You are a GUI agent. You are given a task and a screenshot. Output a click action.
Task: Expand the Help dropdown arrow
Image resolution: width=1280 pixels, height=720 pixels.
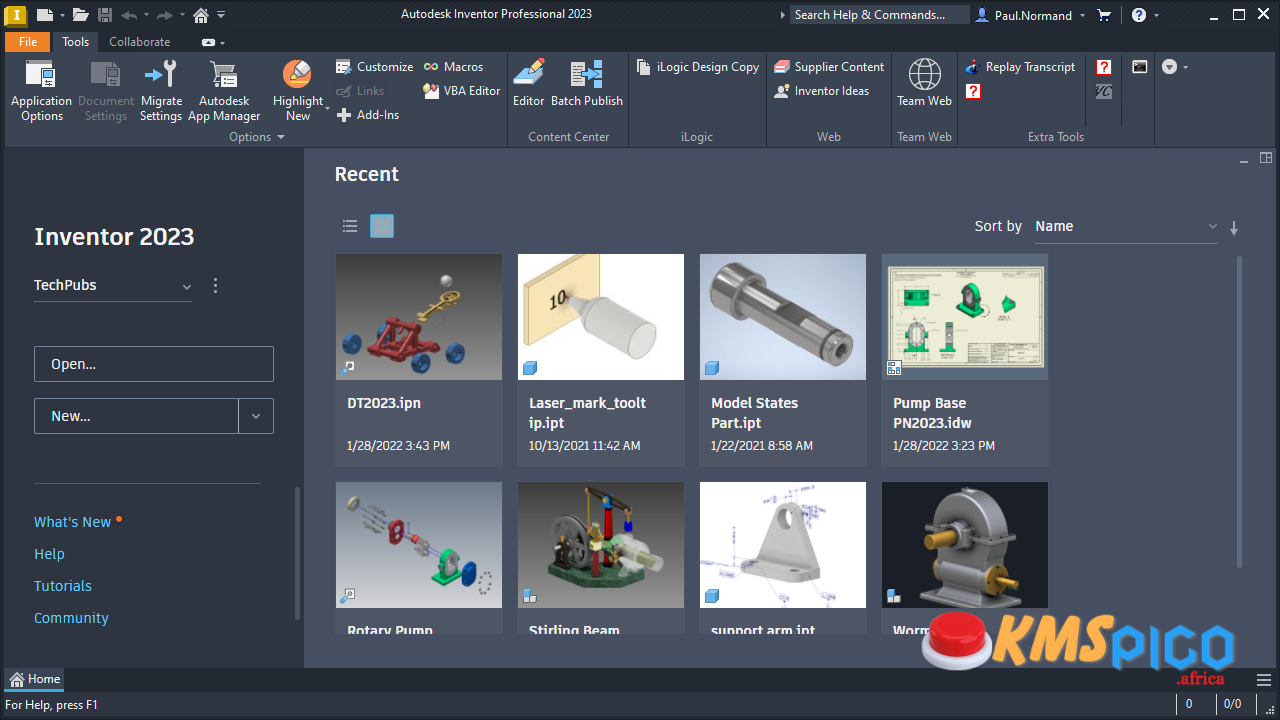(x=1157, y=15)
